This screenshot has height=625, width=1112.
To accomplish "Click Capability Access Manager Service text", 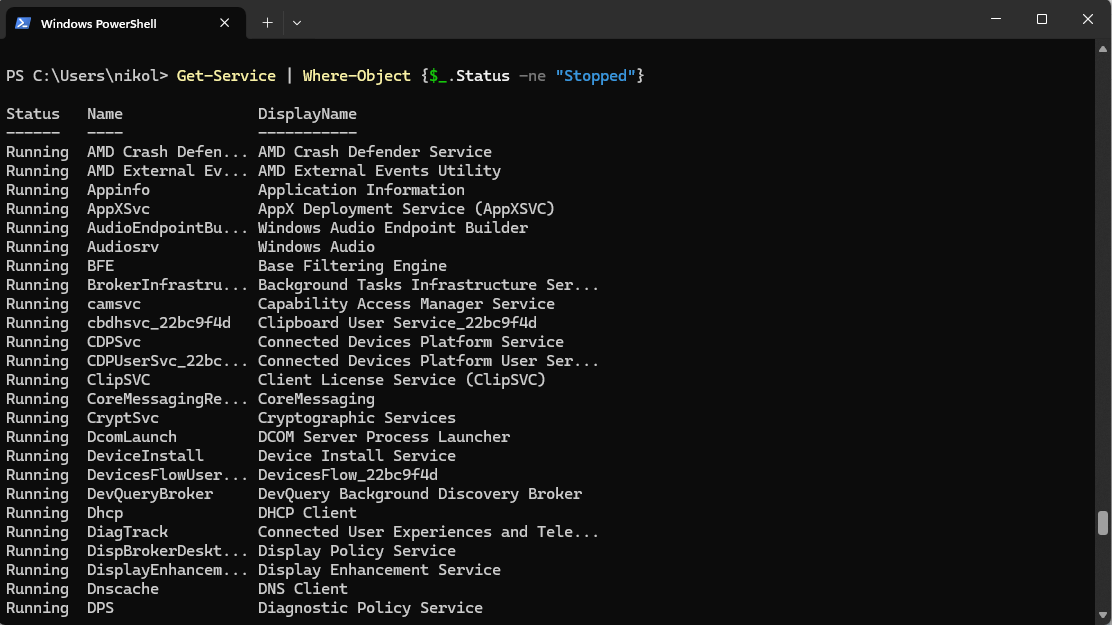I will point(406,304).
